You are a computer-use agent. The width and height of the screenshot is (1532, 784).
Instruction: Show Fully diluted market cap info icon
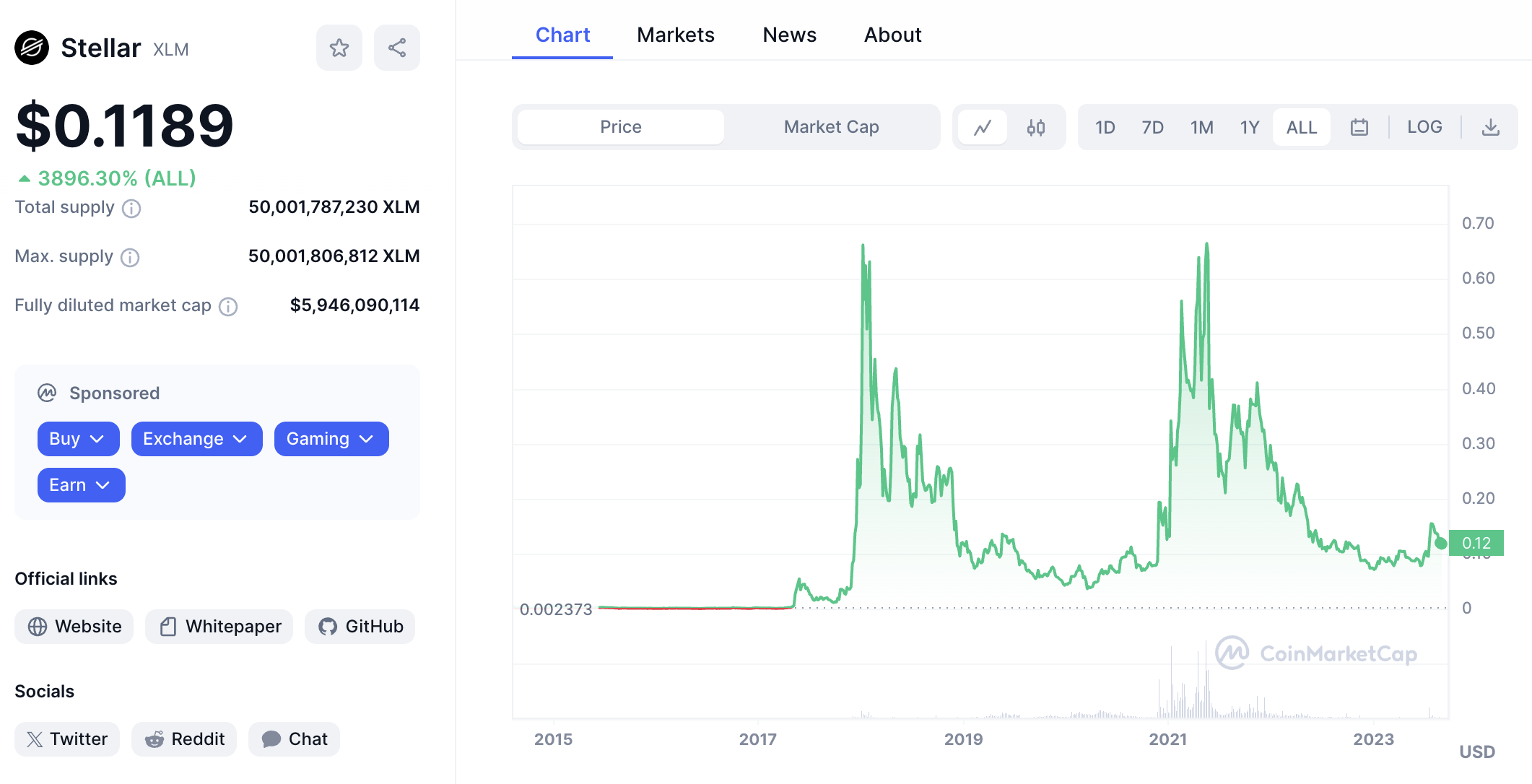point(228,307)
